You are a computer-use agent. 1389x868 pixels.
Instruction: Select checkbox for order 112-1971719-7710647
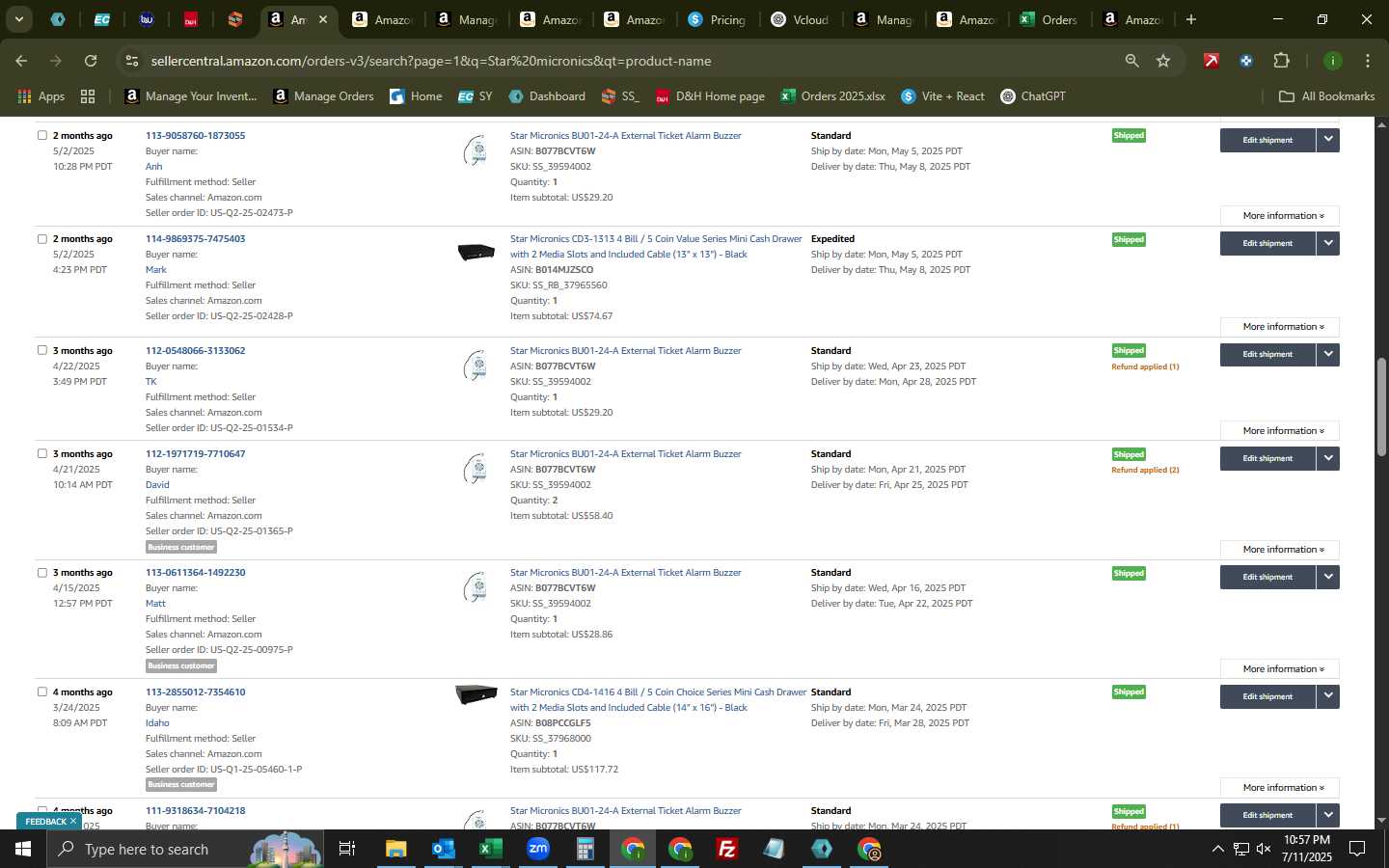pyautogui.click(x=41, y=453)
